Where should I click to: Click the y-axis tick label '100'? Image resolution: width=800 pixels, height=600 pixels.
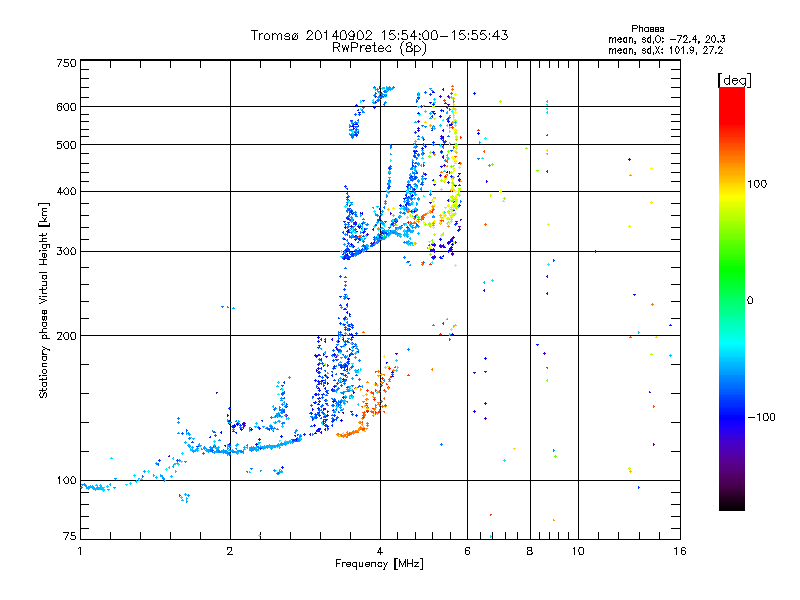coord(66,481)
